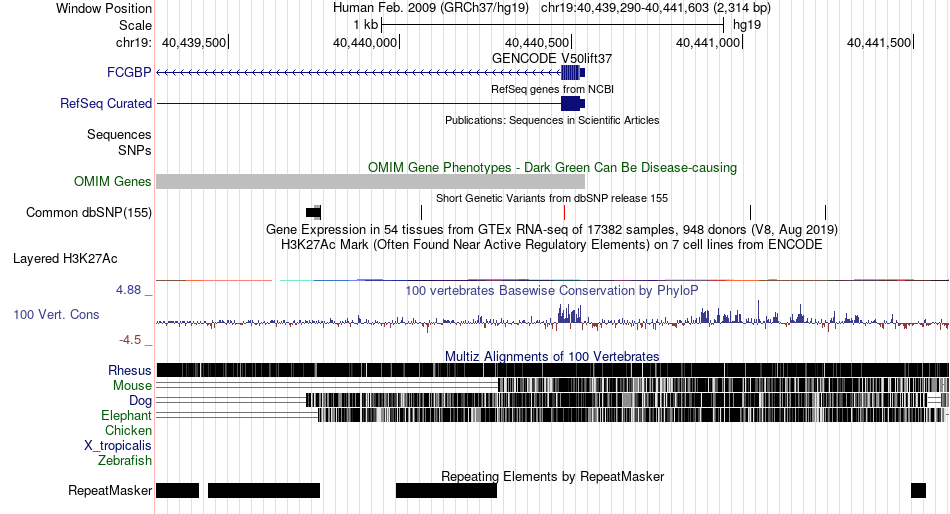Click the 4.88 conservation maximum value
The width and height of the screenshot is (950, 514).
pyautogui.click(x=128, y=290)
